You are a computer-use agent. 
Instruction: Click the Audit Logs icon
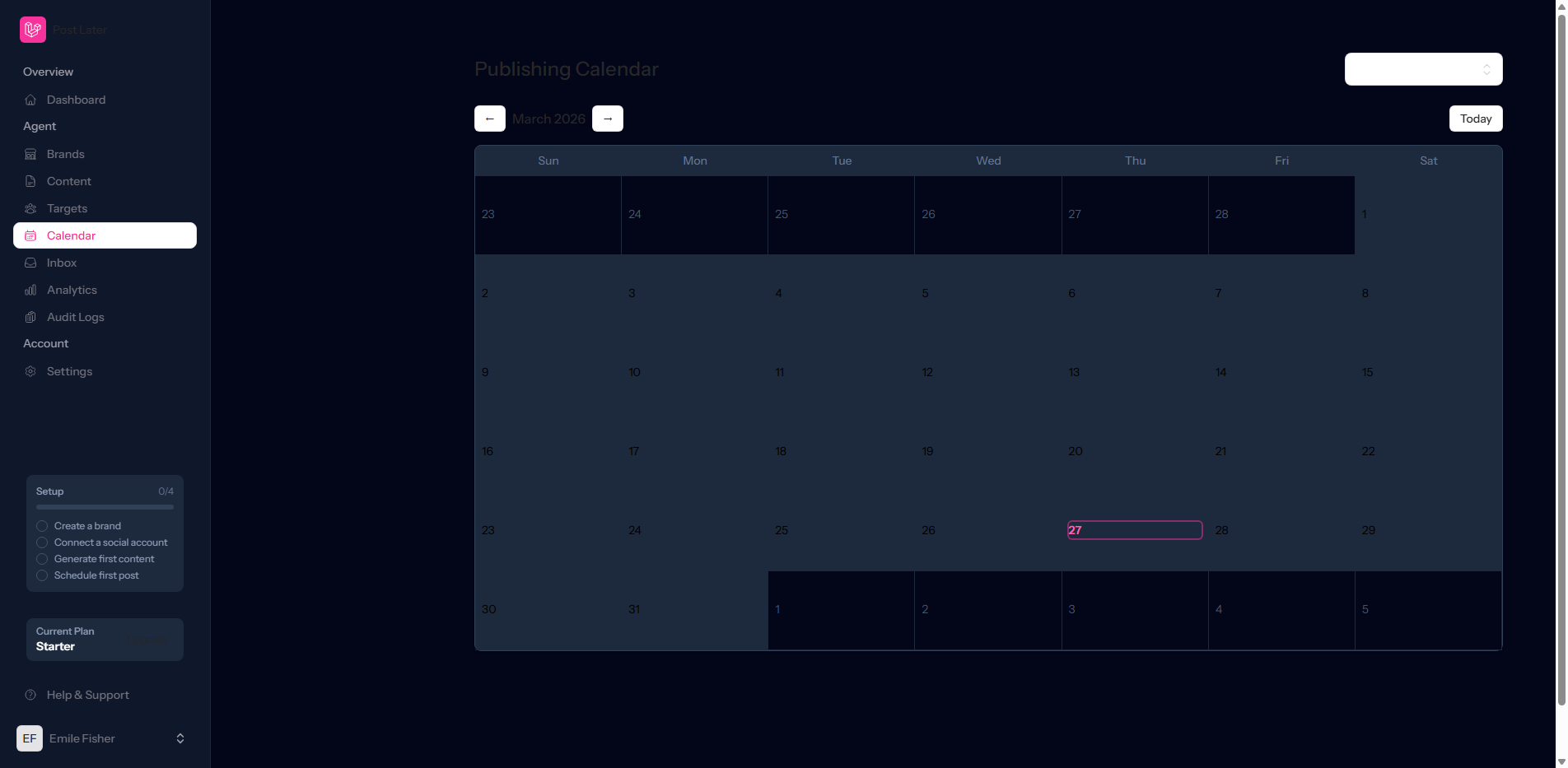(30, 317)
